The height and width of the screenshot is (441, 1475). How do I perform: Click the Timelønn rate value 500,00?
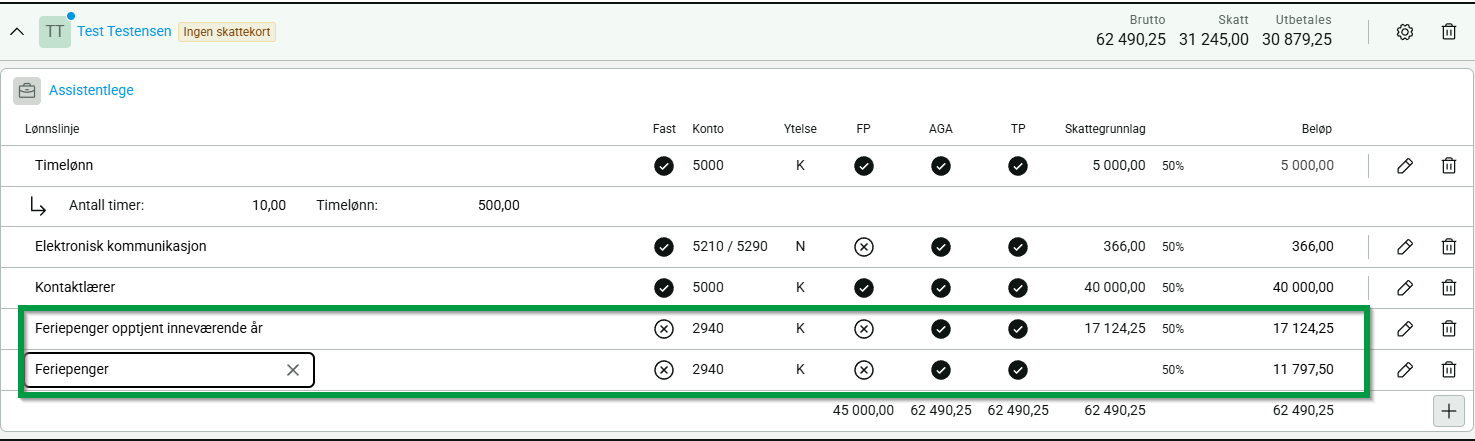click(x=499, y=206)
